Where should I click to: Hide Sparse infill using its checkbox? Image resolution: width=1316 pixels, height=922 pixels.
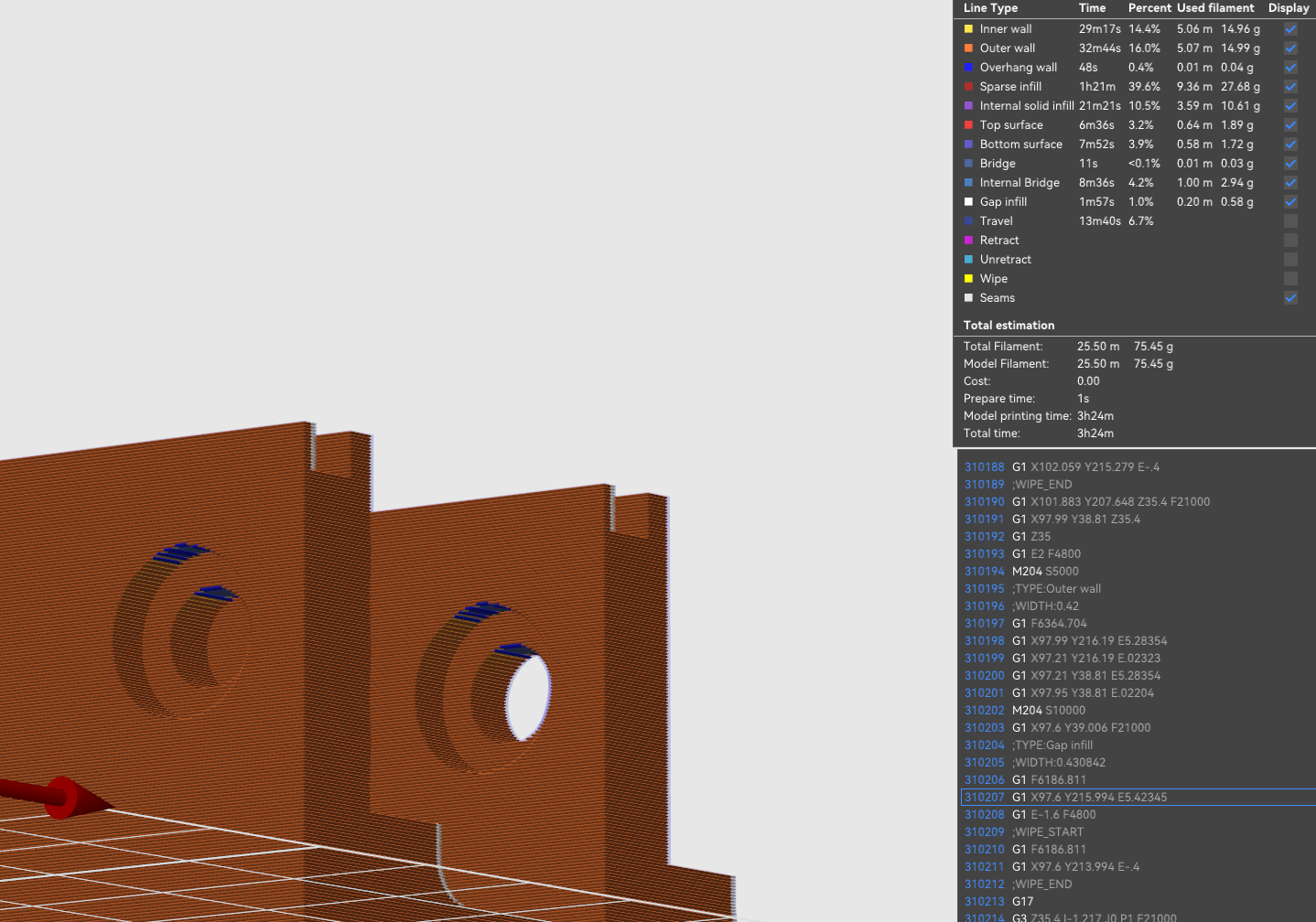point(1290,87)
